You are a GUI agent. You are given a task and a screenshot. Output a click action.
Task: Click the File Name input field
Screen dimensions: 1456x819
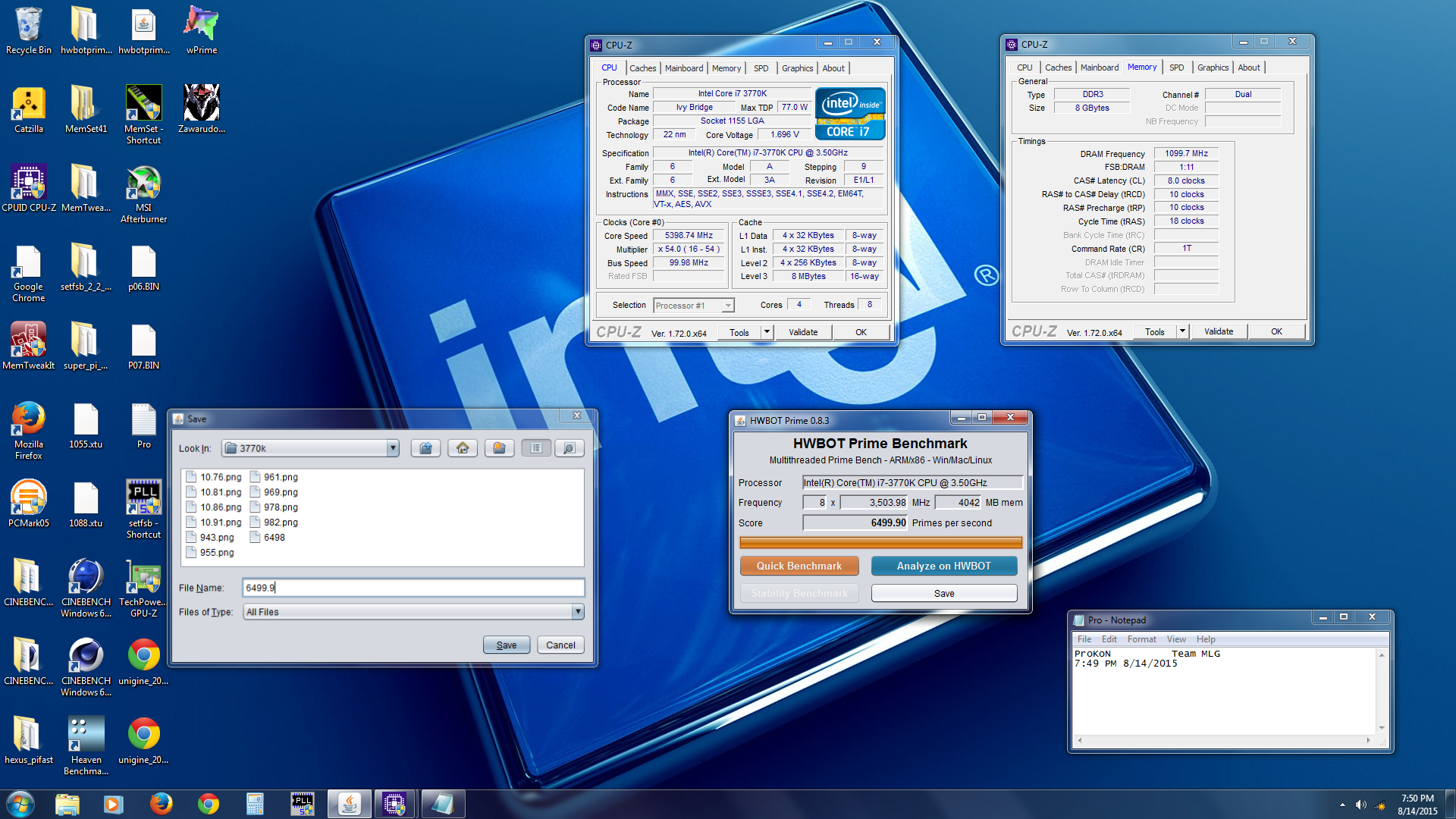[x=413, y=588]
